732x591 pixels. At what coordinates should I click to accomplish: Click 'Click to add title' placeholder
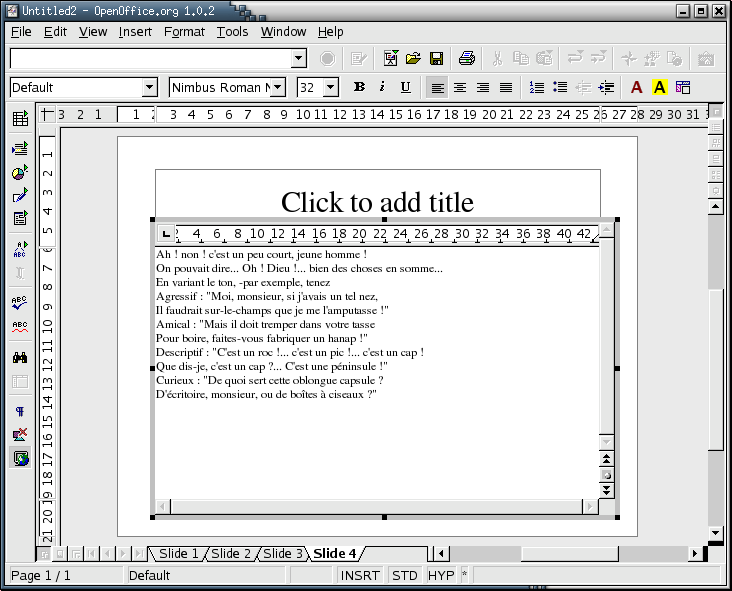click(x=377, y=202)
